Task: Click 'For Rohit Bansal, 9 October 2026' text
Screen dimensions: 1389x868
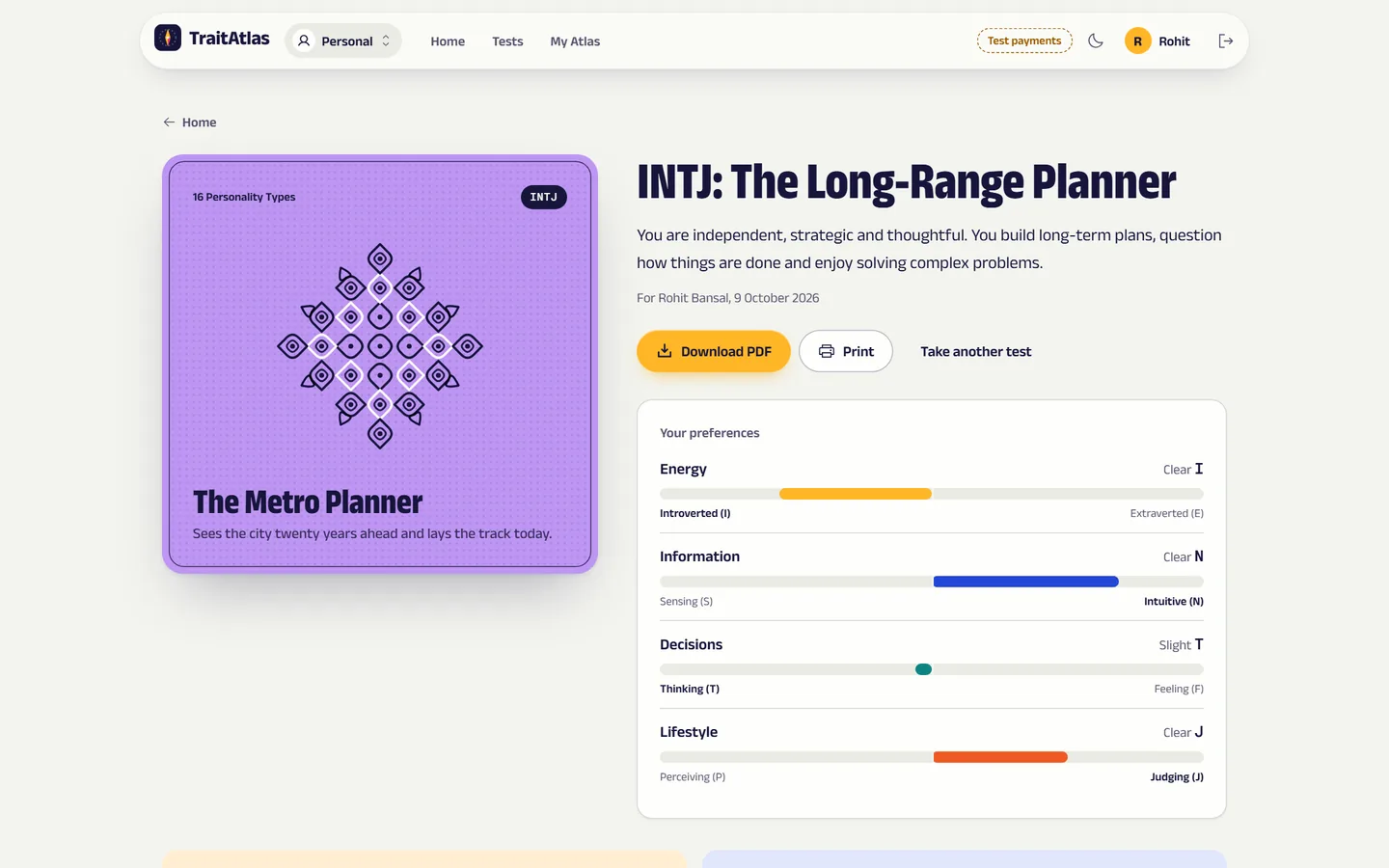Action: tap(728, 298)
